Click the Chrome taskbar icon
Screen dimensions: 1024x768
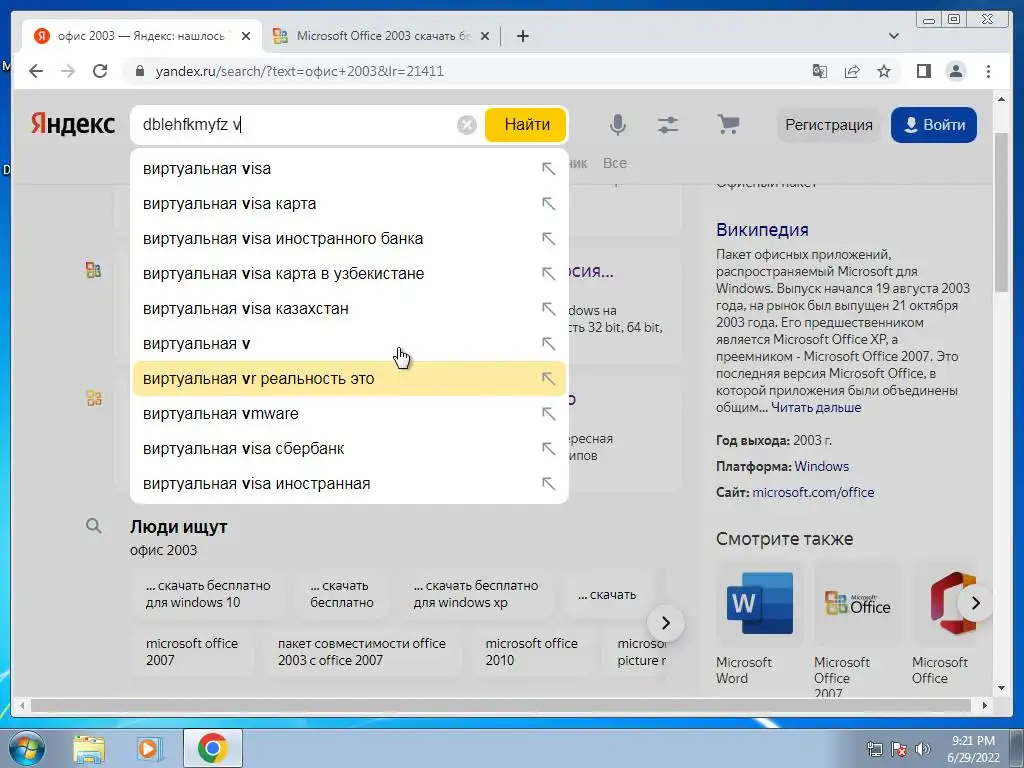coord(212,748)
